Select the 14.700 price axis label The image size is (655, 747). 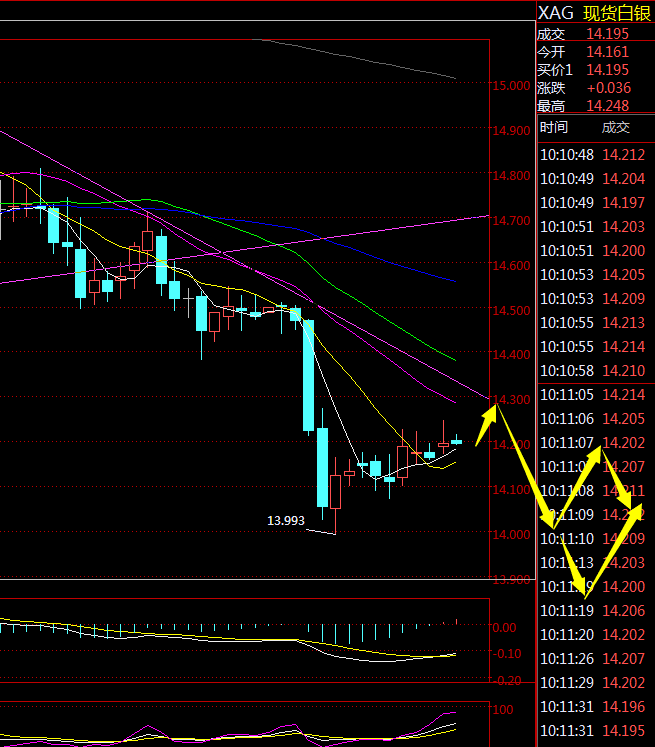pyautogui.click(x=511, y=221)
